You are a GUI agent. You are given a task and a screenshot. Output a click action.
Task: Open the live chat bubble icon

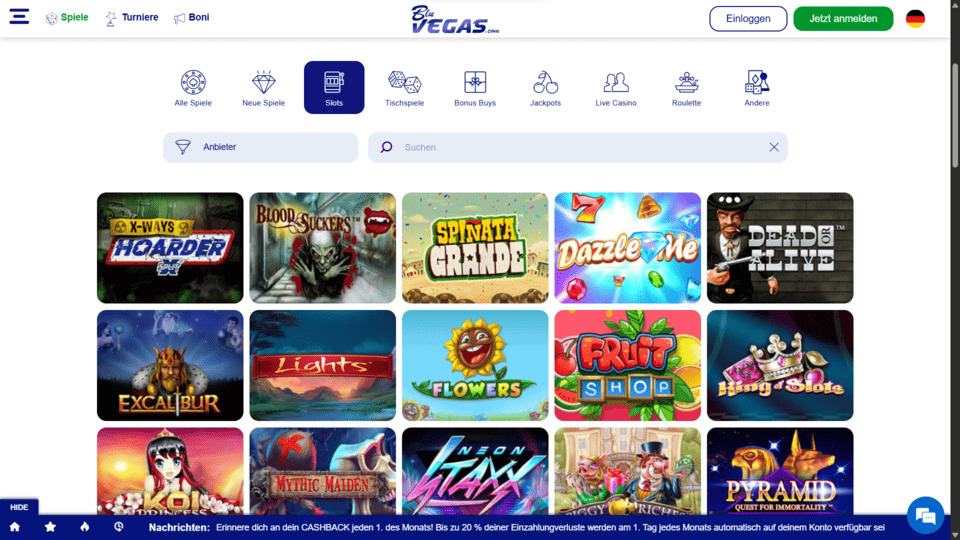coord(925,516)
